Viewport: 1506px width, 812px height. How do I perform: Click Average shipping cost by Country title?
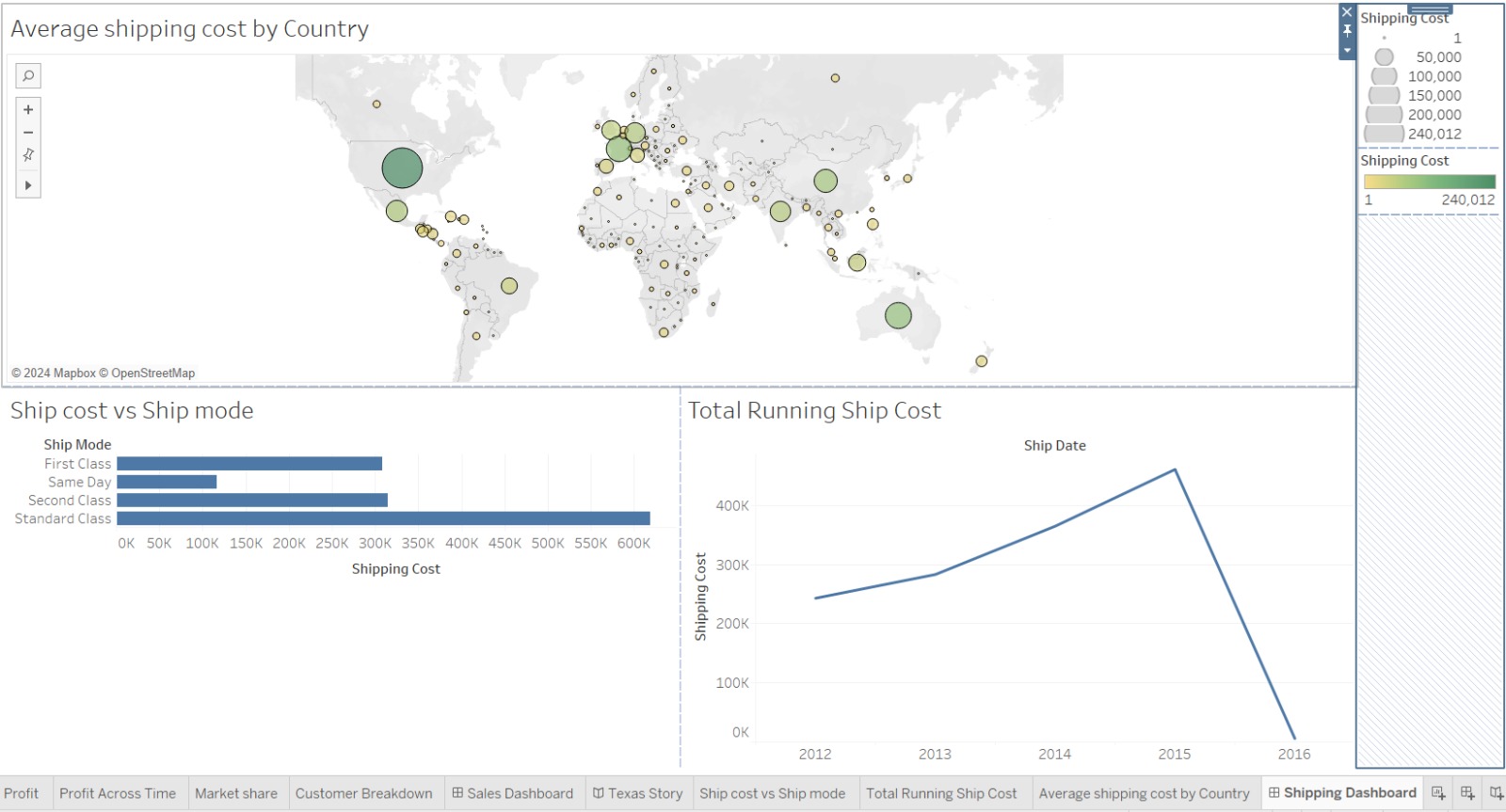coord(189,28)
